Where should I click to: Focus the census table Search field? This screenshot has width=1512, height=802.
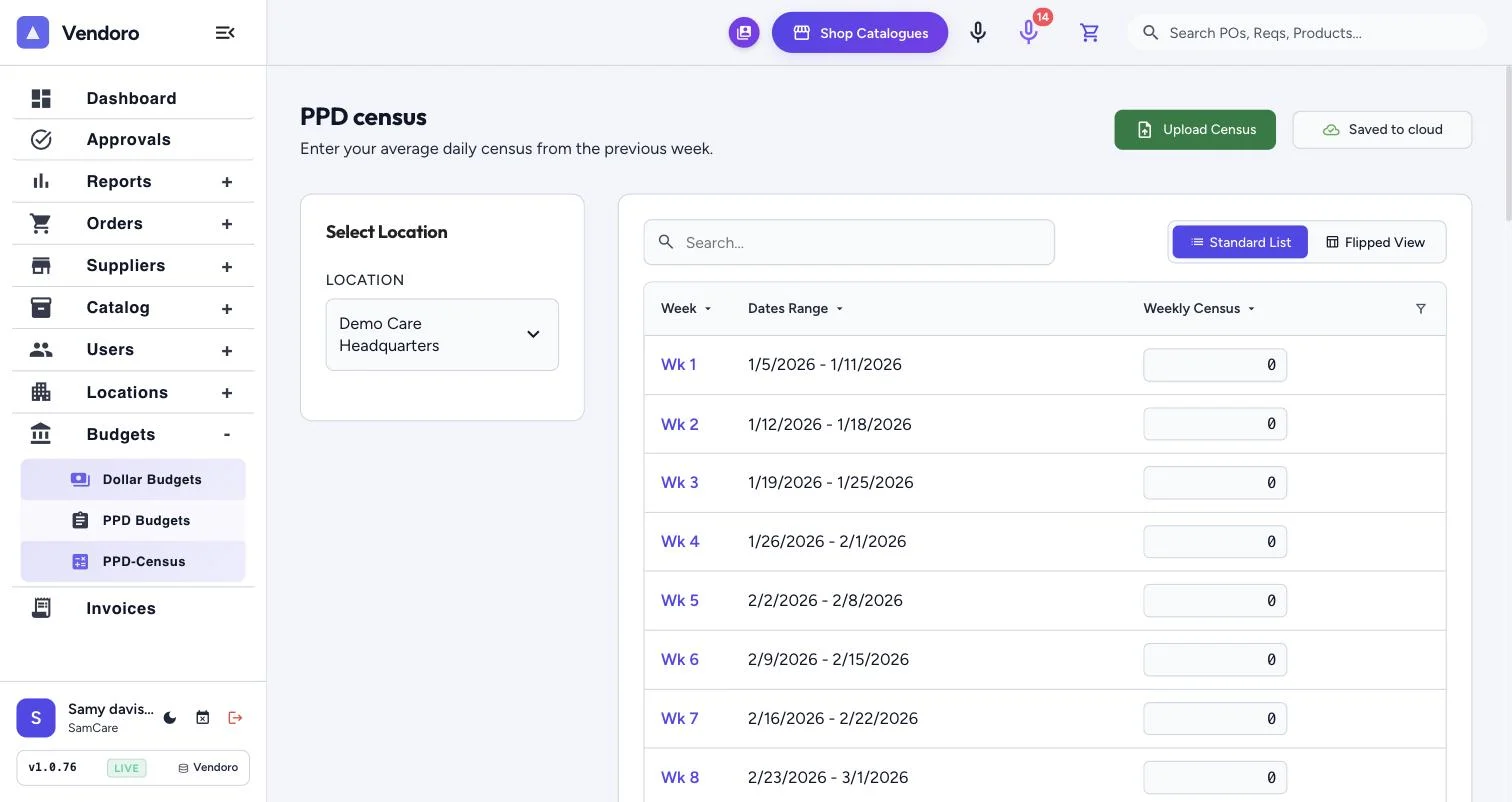coord(849,242)
